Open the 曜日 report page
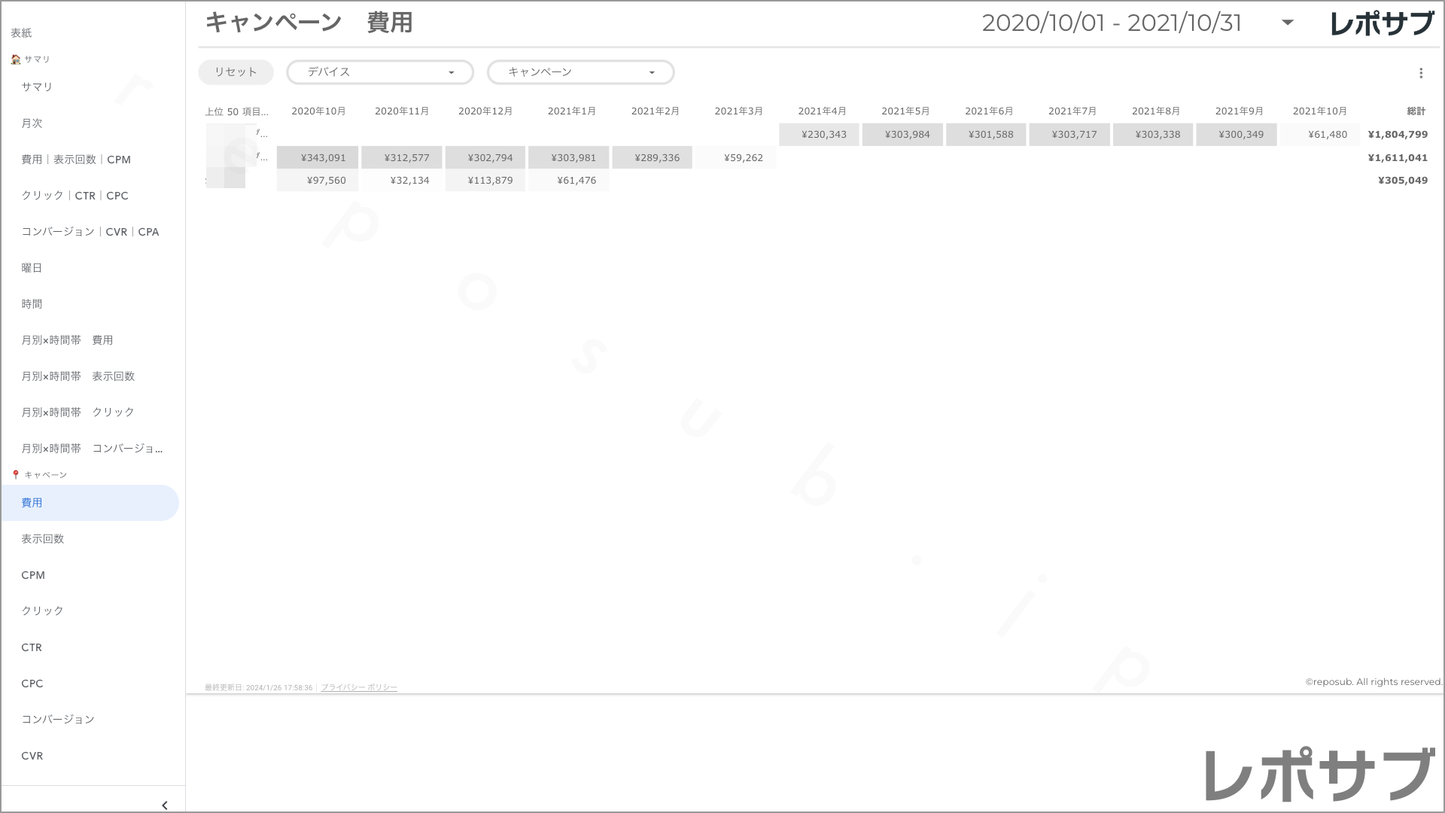Screen dimensions: 1445x813 click(32, 268)
